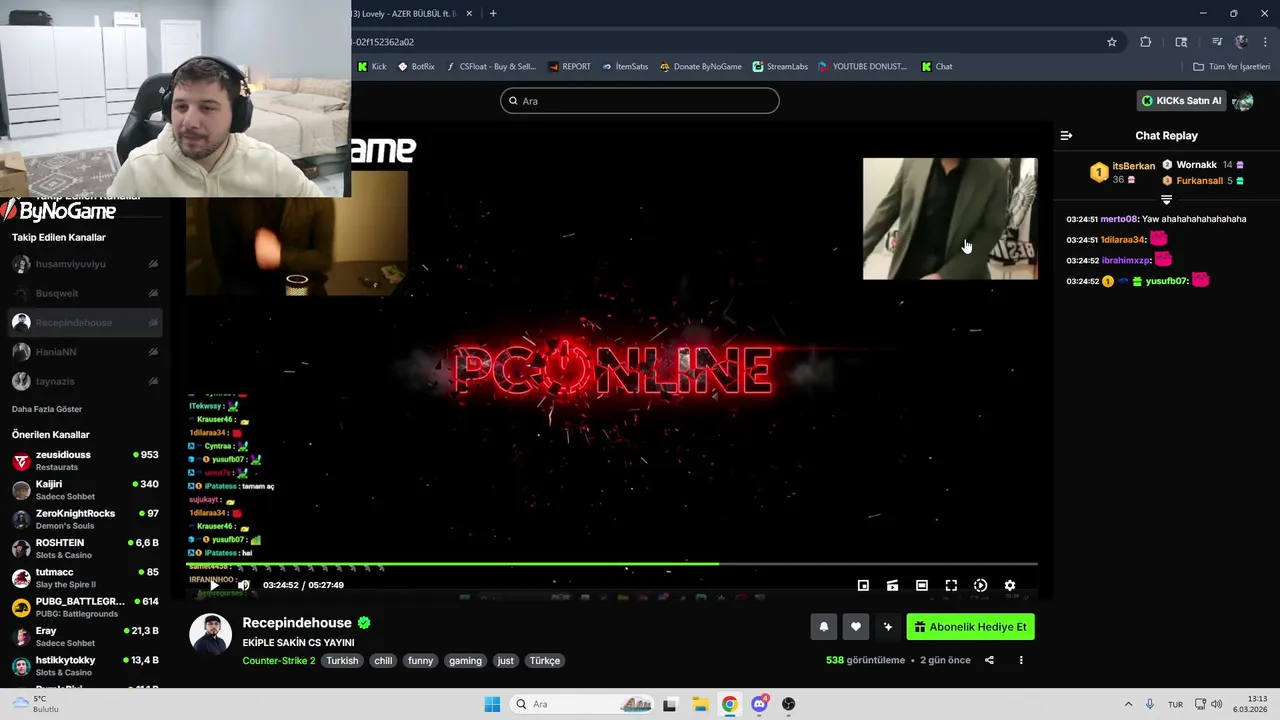Open zeusidiouss recommended channel
Viewport: 1280px width, 720px height.
[x=85, y=460]
